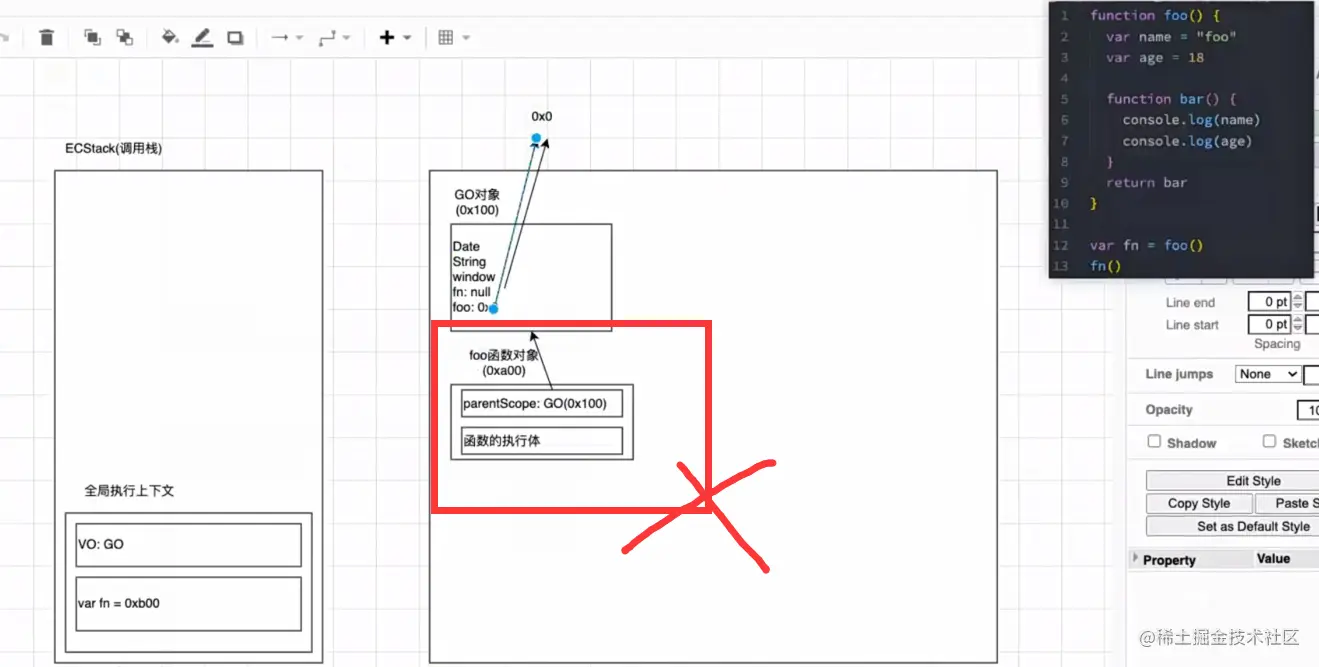Click the Edit Style button
Screen dimensions: 1319x667
click(1232, 481)
